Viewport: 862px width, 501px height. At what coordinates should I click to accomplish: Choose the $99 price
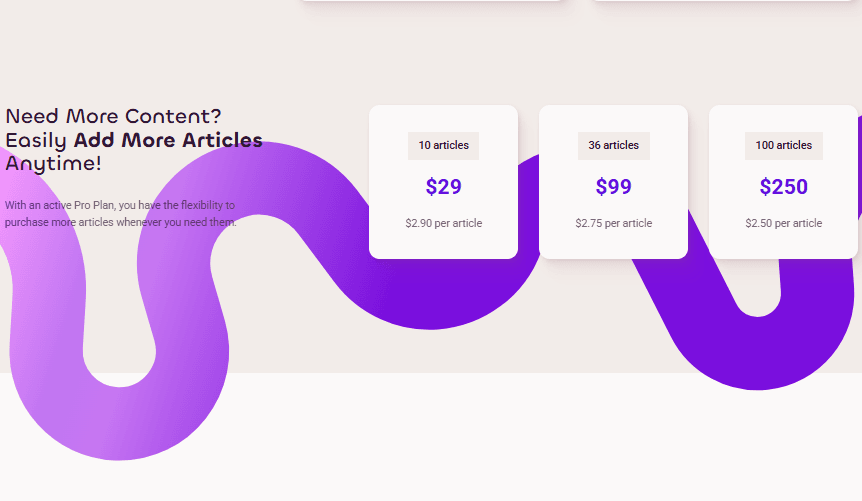pyautogui.click(x=613, y=187)
